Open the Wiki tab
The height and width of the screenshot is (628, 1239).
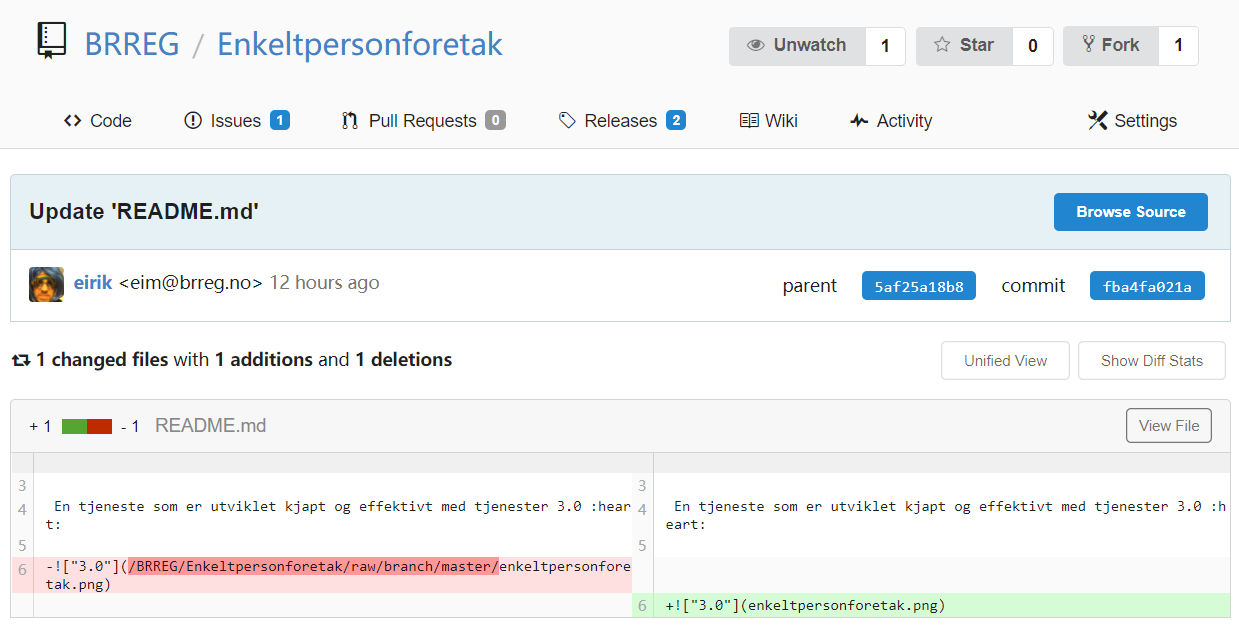768,121
